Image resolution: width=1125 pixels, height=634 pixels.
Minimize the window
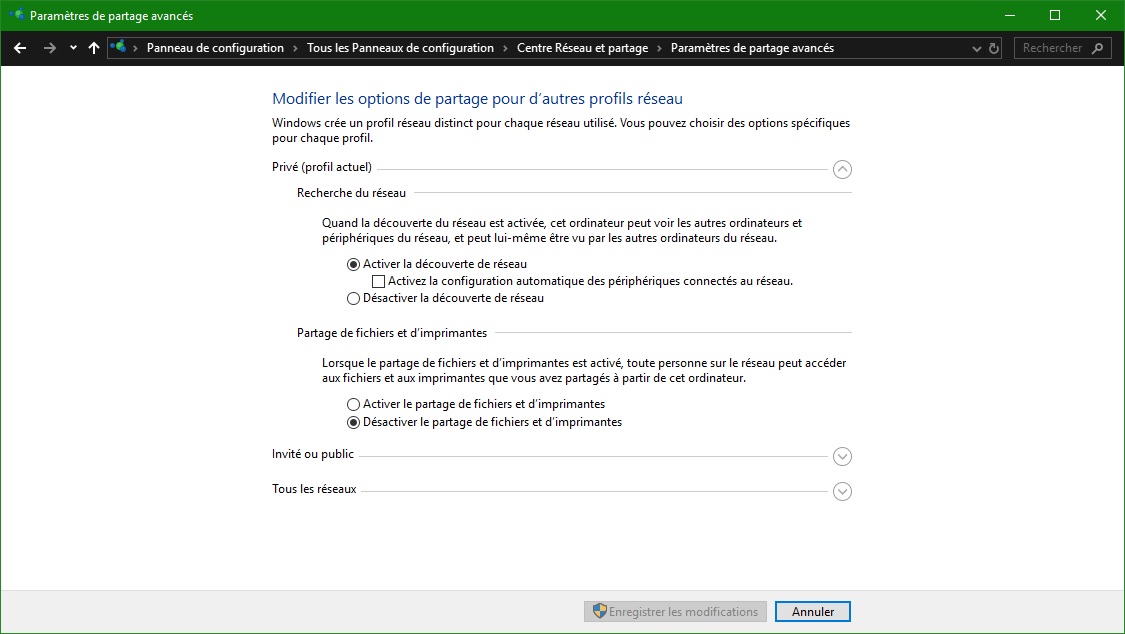1009,15
